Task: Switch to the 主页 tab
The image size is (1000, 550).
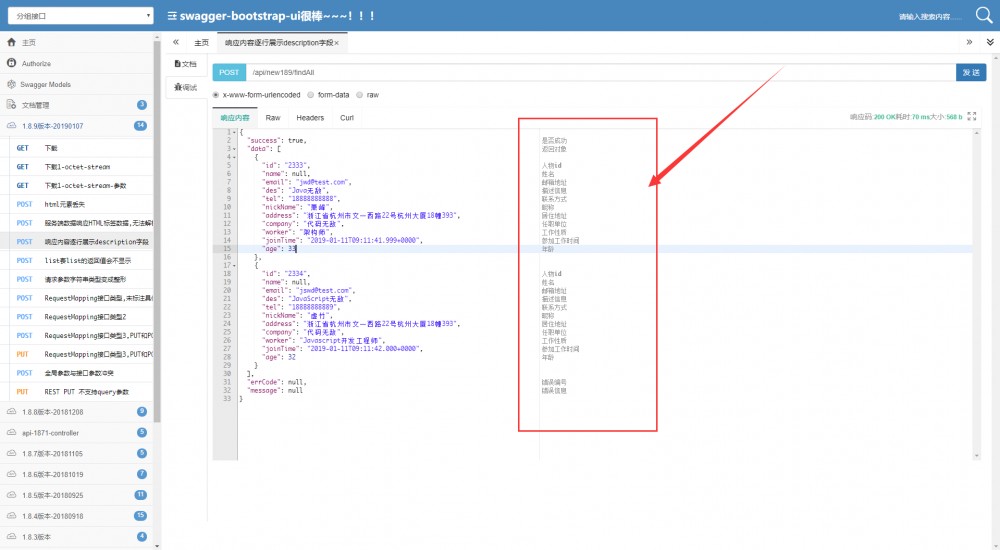Action: tap(202, 43)
